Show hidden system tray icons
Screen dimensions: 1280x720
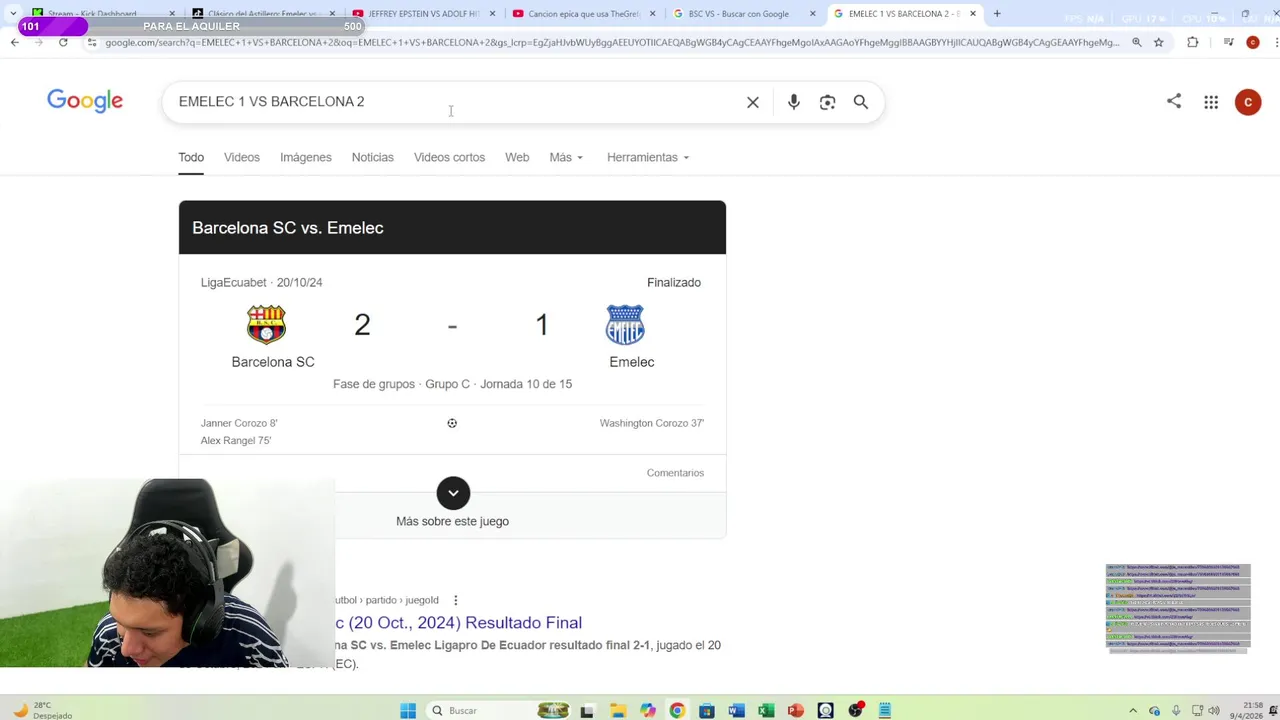(1133, 710)
